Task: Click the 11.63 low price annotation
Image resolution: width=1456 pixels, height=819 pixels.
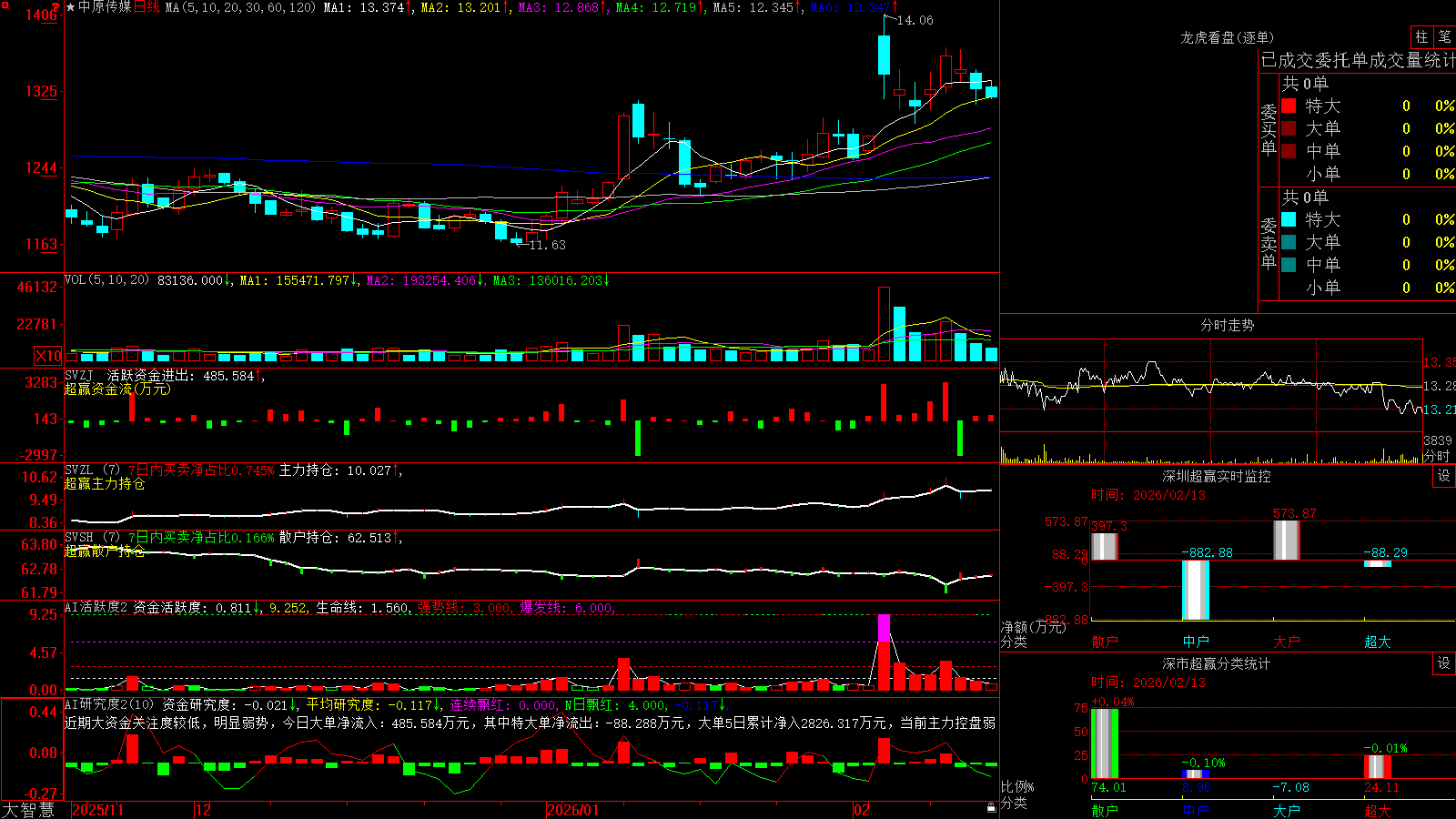Action: tap(548, 245)
